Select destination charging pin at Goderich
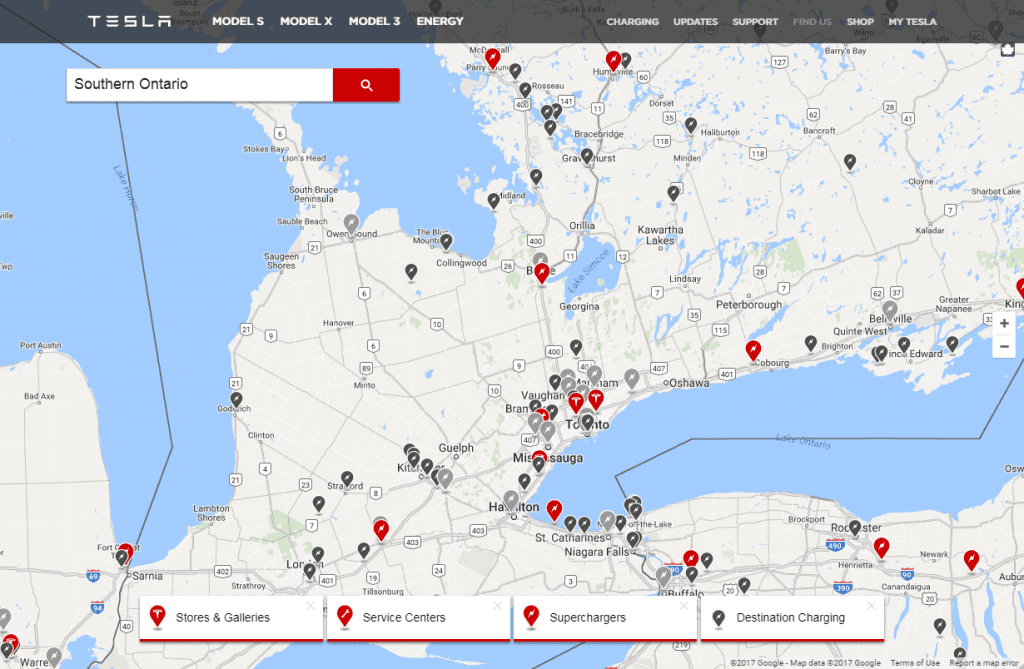The width and height of the screenshot is (1024, 669). (236, 399)
